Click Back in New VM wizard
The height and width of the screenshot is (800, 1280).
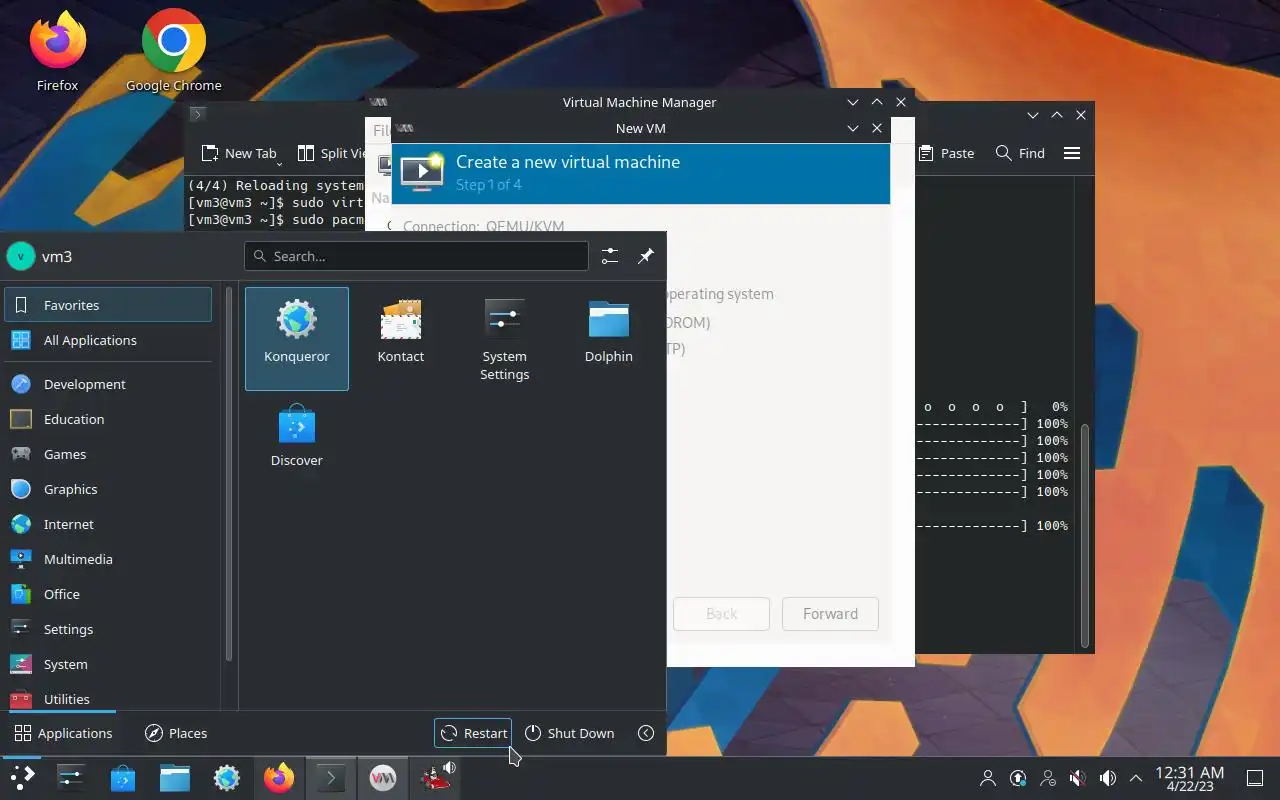point(721,614)
